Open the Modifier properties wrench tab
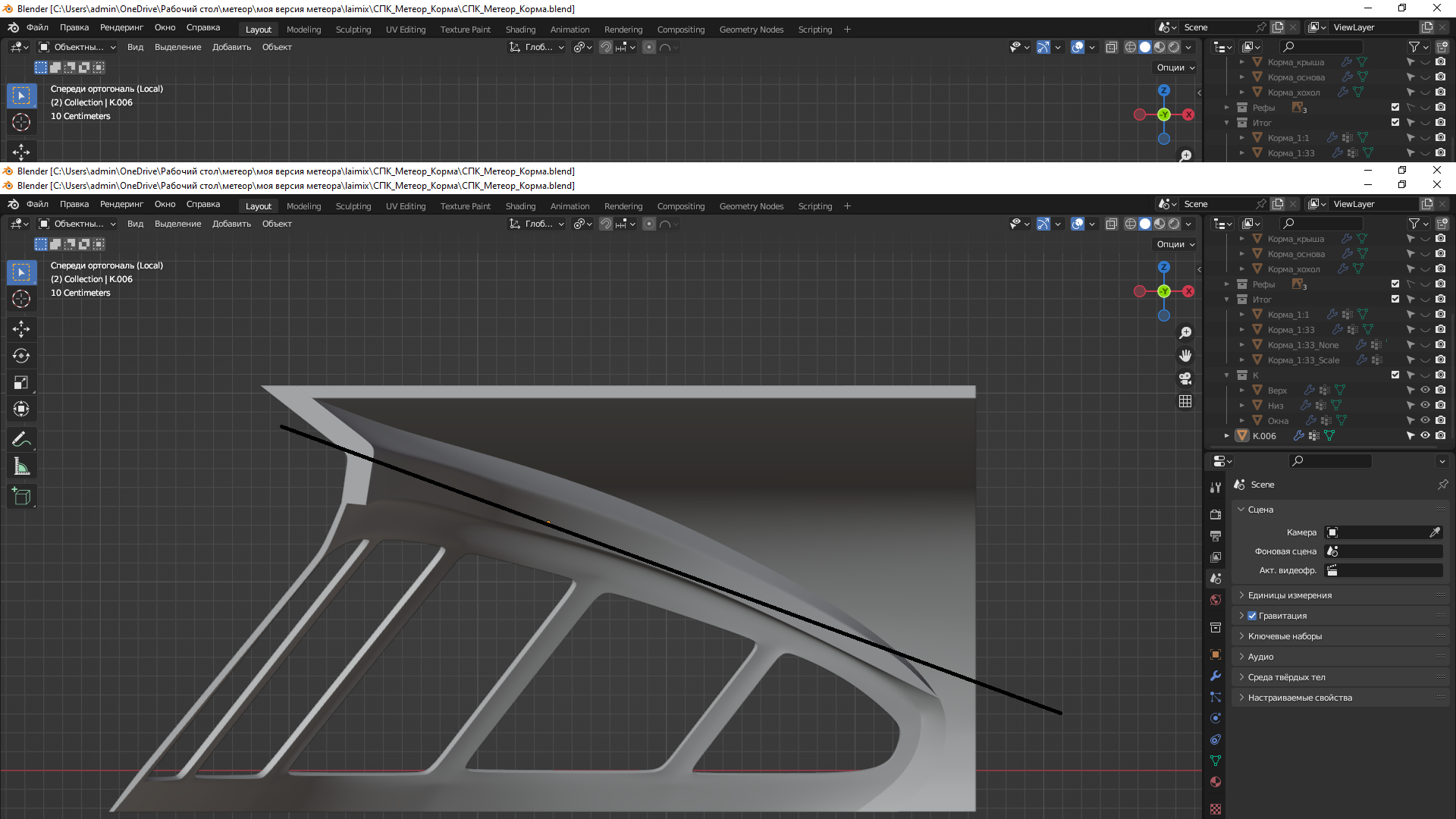The width and height of the screenshot is (1456, 819). [1216, 676]
